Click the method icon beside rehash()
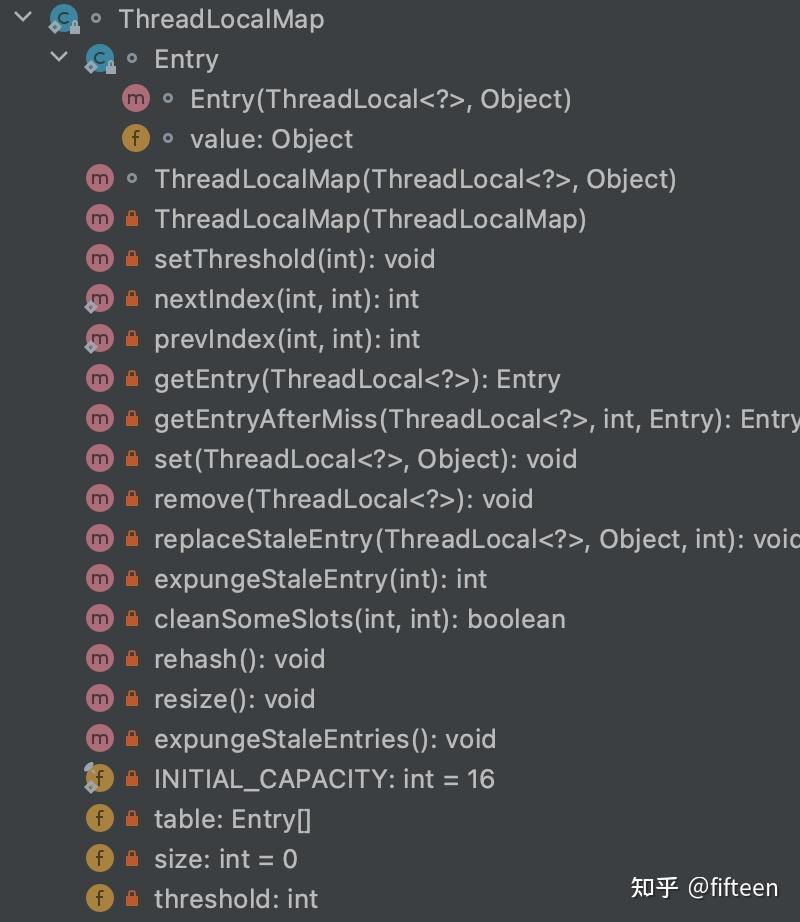The image size is (800, 922). coord(99,658)
